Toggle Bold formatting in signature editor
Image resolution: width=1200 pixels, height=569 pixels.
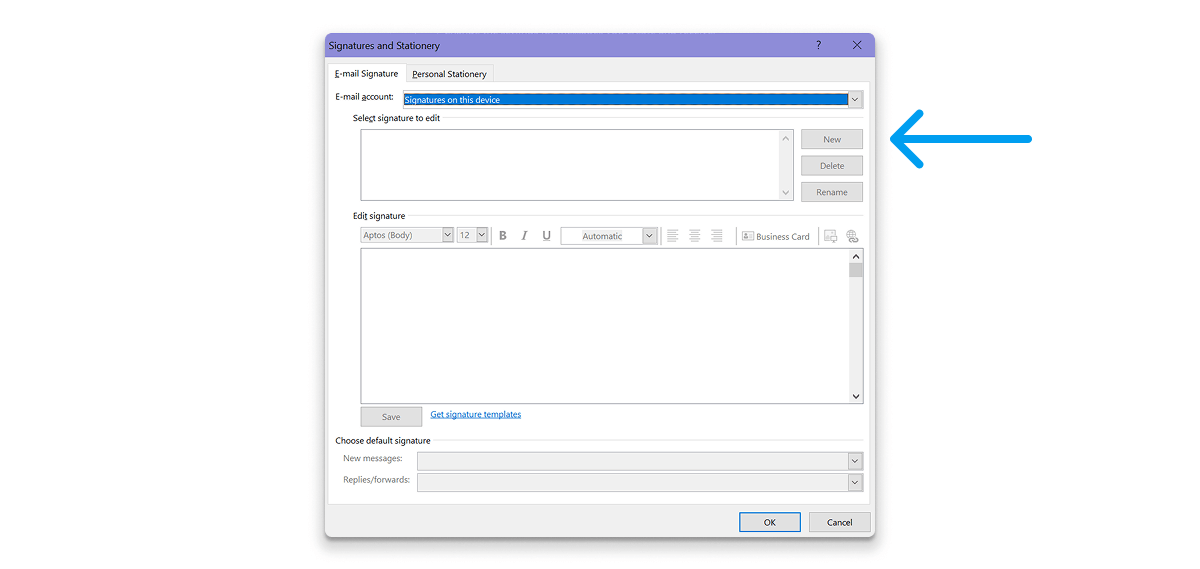[x=503, y=236]
